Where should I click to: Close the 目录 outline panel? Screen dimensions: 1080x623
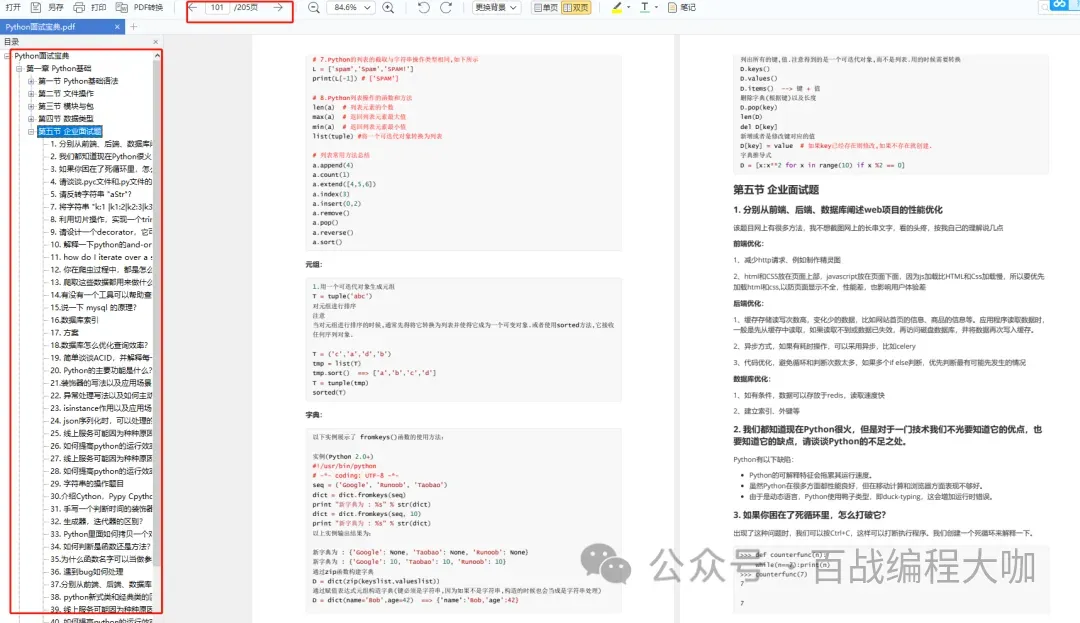156,42
